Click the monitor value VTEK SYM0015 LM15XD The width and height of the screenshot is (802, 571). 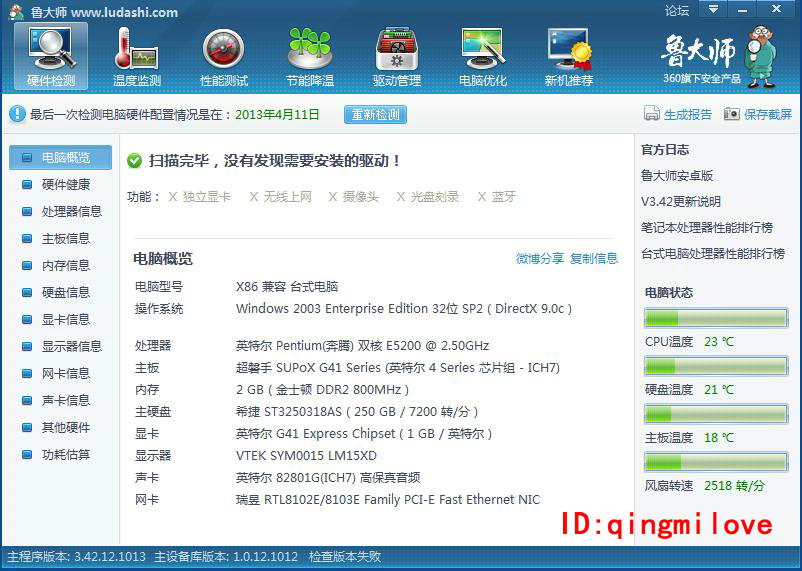(306, 456)
